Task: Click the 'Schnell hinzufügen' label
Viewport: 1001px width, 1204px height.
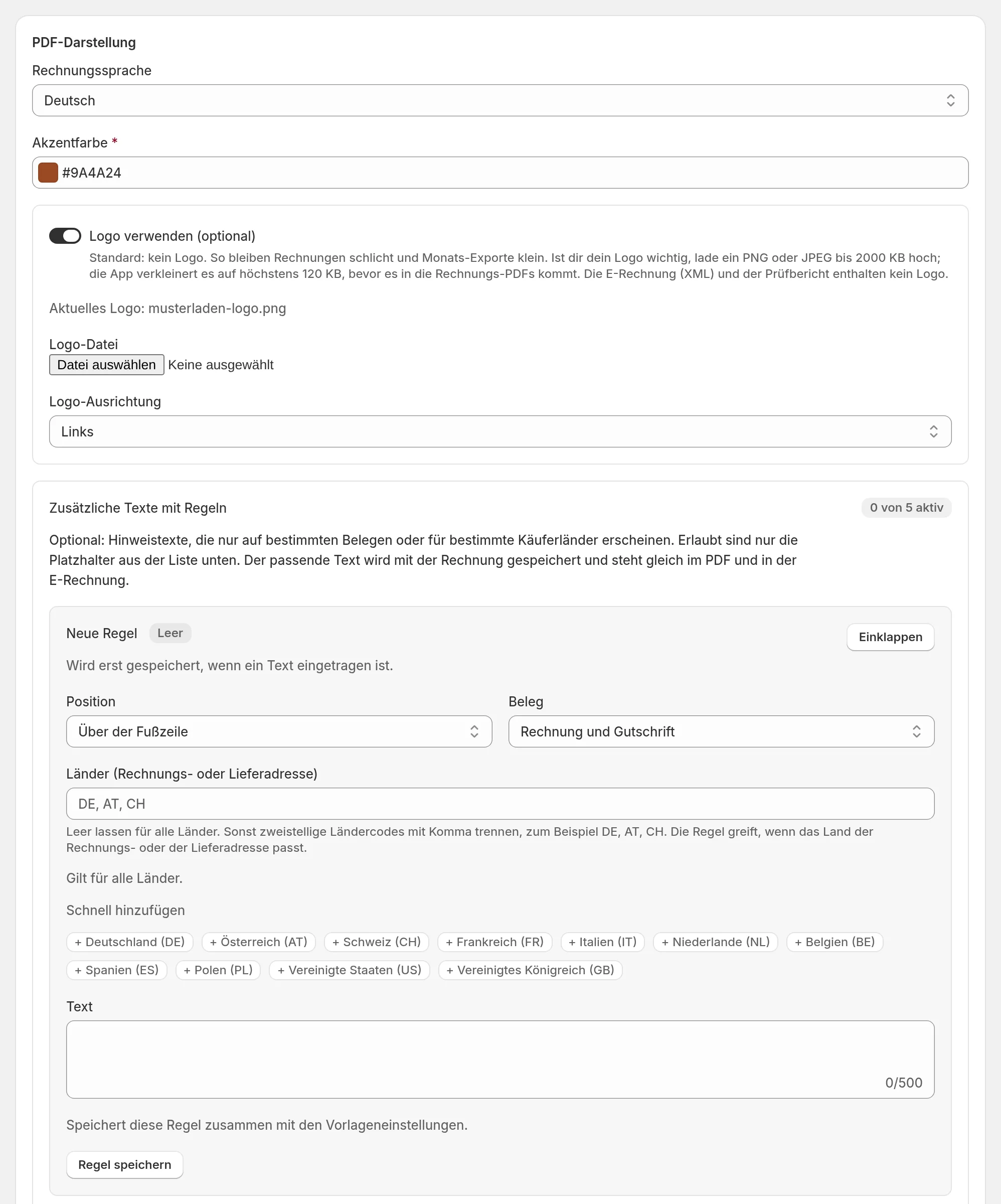Action: tap(125, 911)
